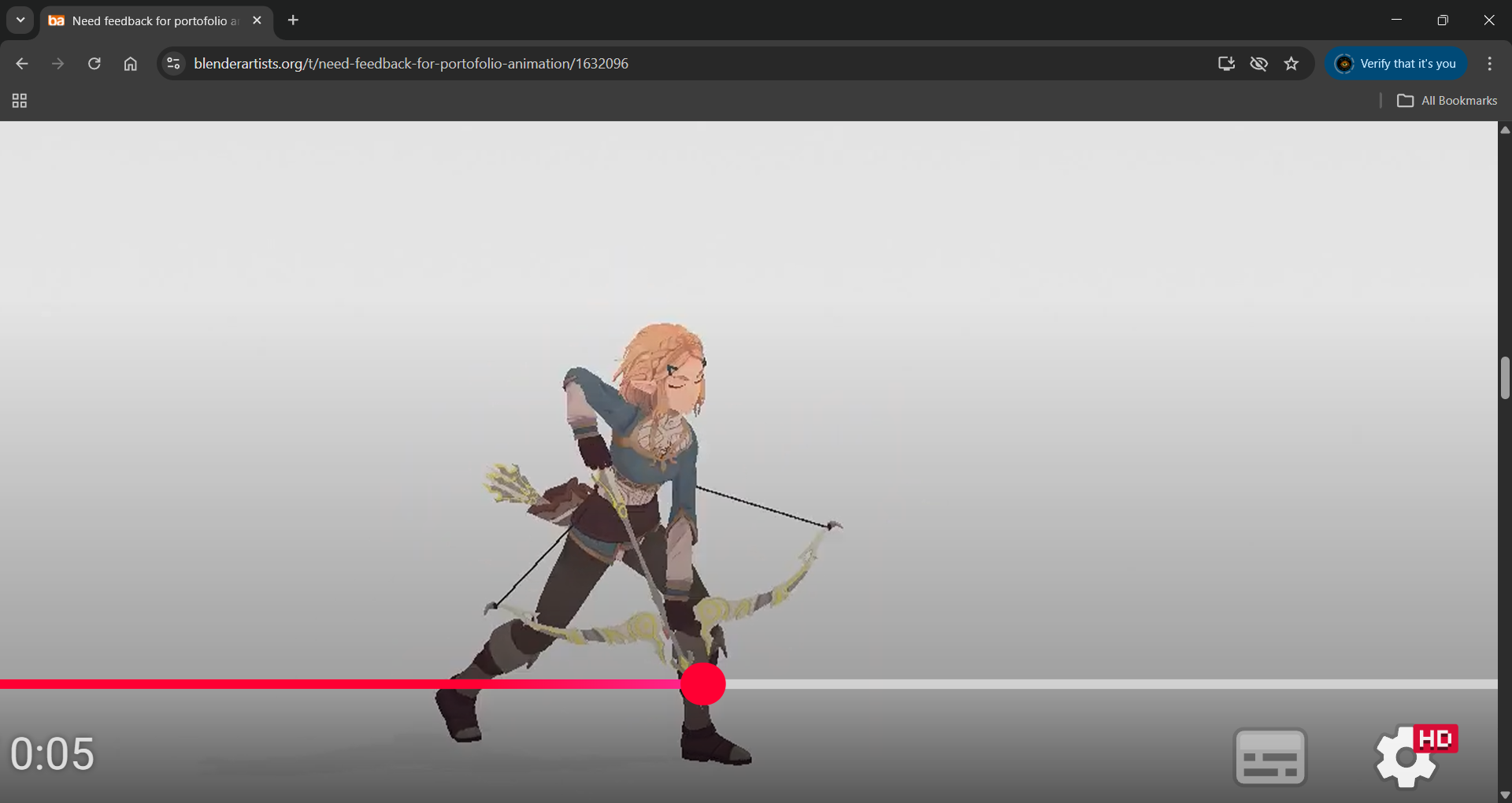Open a new browser tab
This screenshot has height=803, width=1512.
point(293,20)
